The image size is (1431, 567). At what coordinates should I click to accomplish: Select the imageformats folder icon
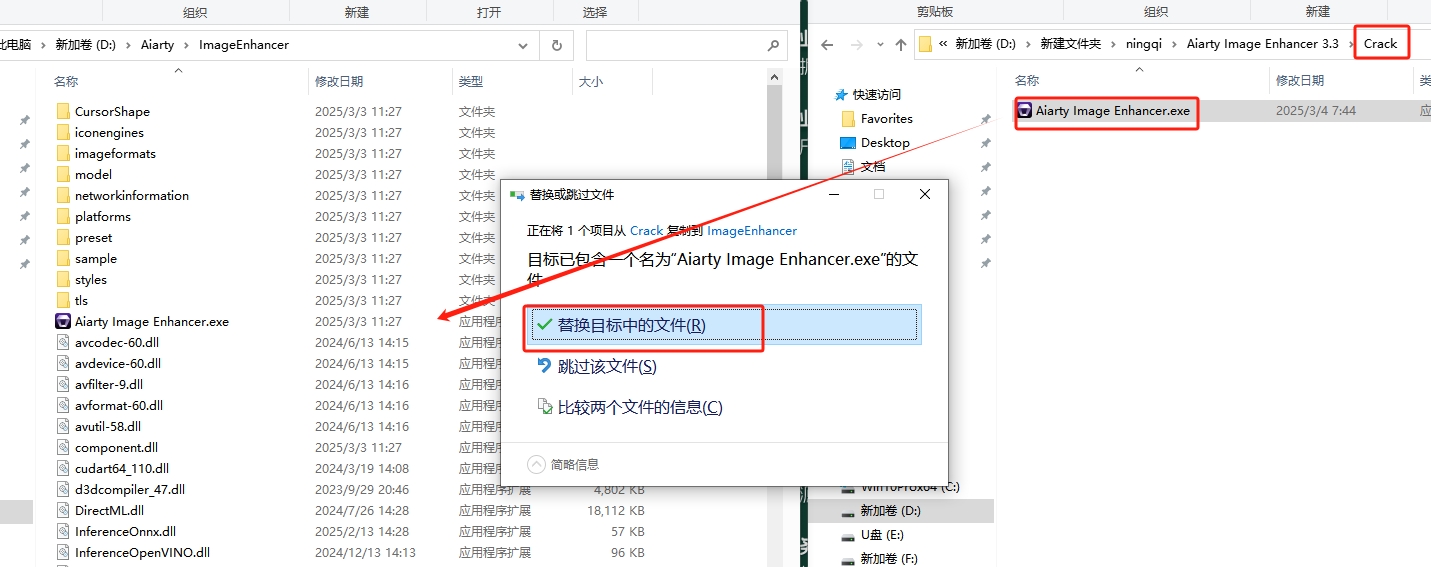click(x=63, y=153)
